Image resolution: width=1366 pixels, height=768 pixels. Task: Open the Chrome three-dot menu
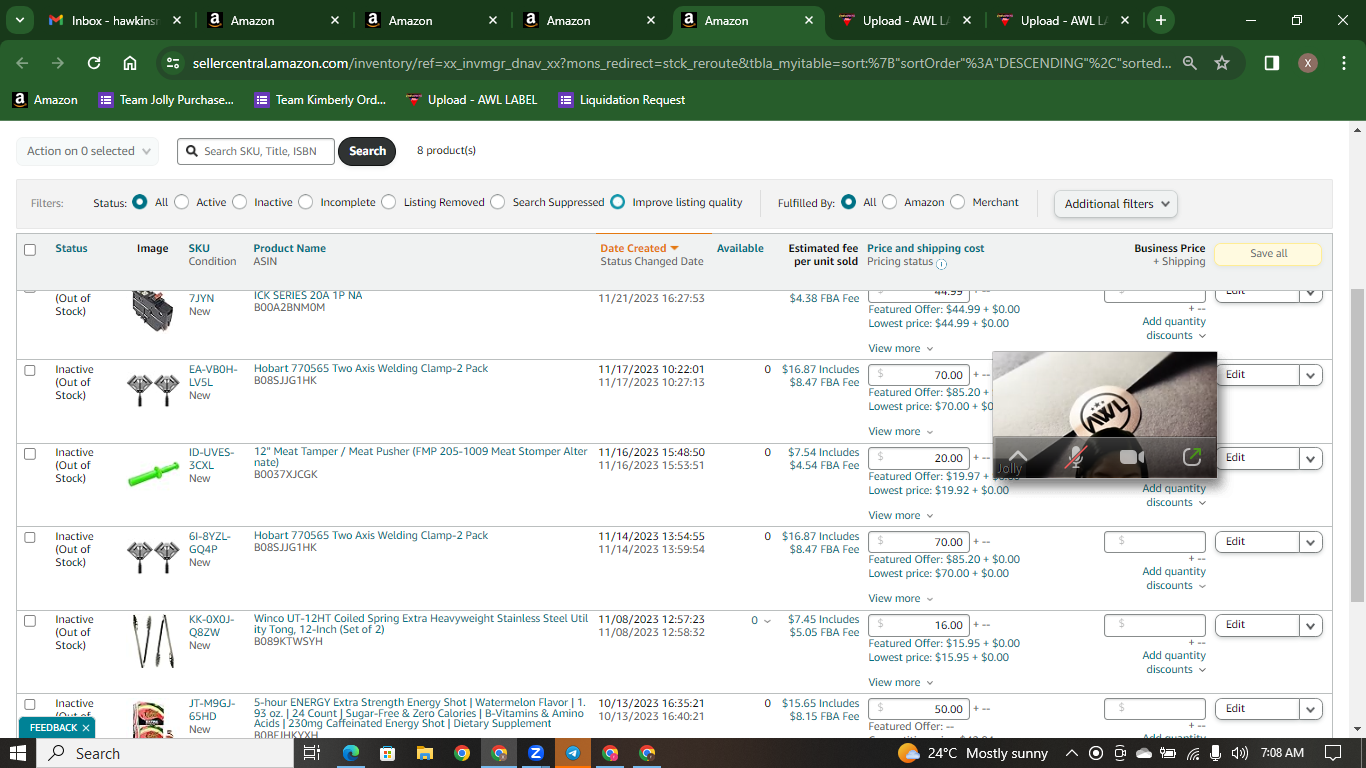coord(1344,63)
